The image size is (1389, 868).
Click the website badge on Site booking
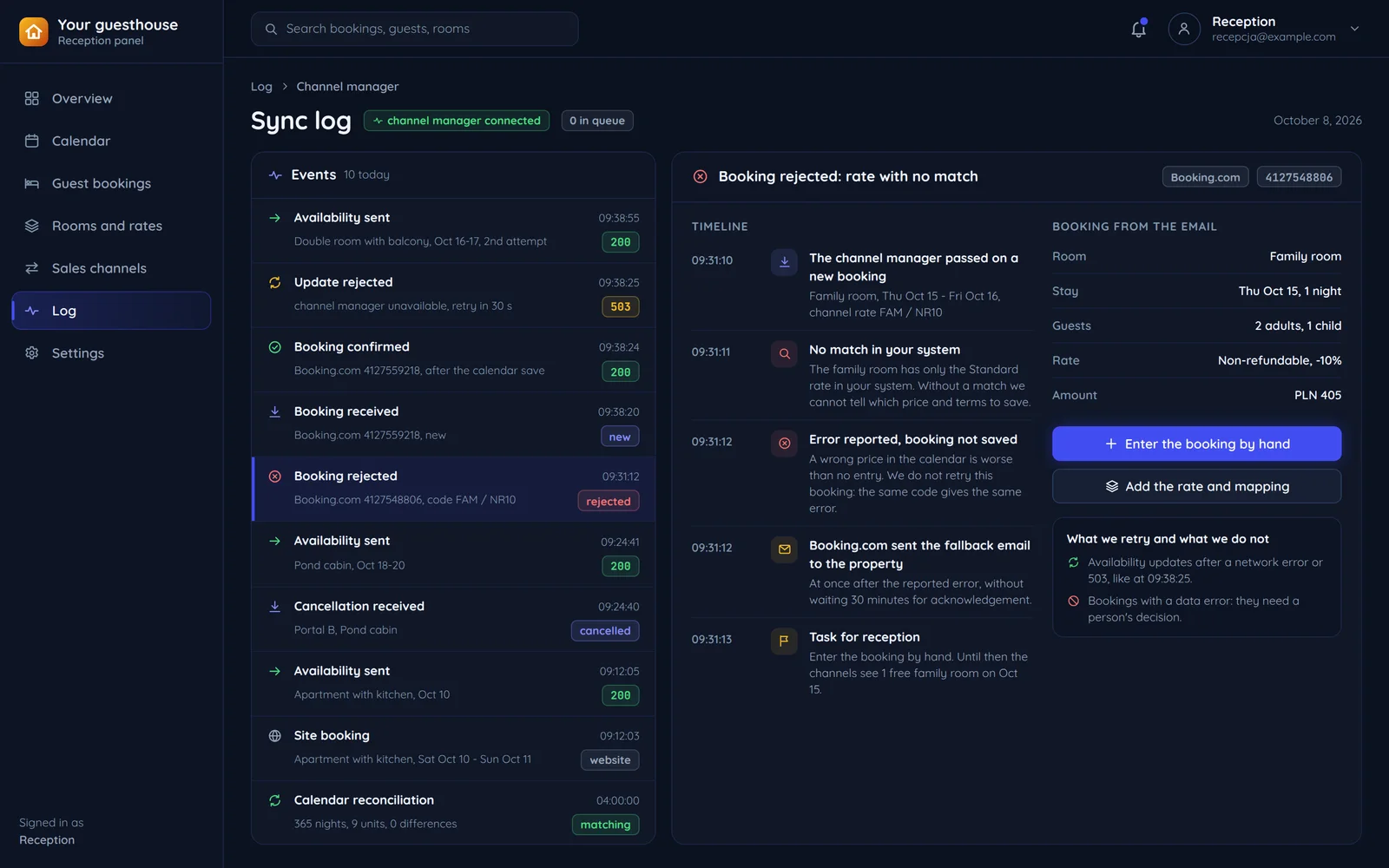610,760
